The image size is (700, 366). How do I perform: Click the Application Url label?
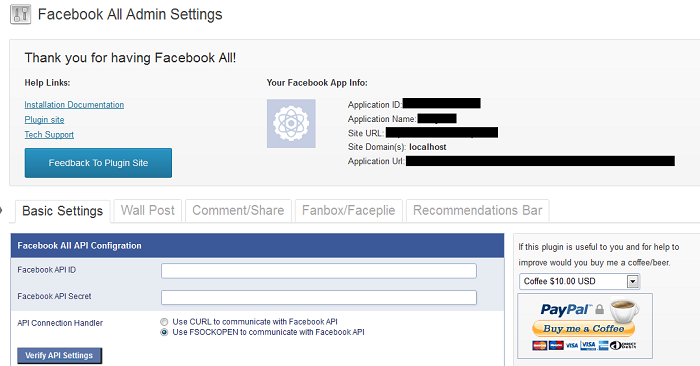point(376,161)
